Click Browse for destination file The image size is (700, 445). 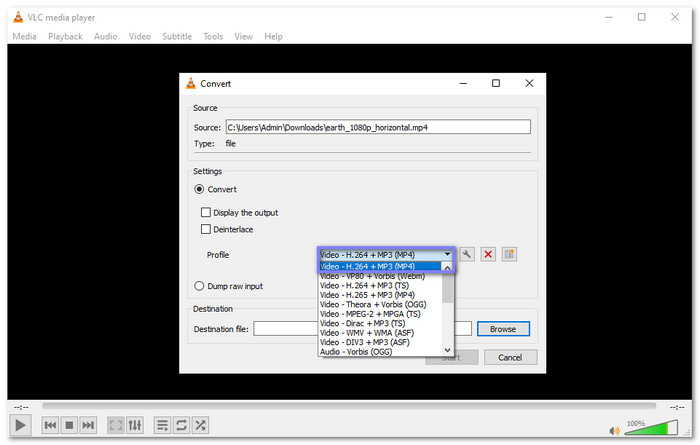tap(503, 329)
